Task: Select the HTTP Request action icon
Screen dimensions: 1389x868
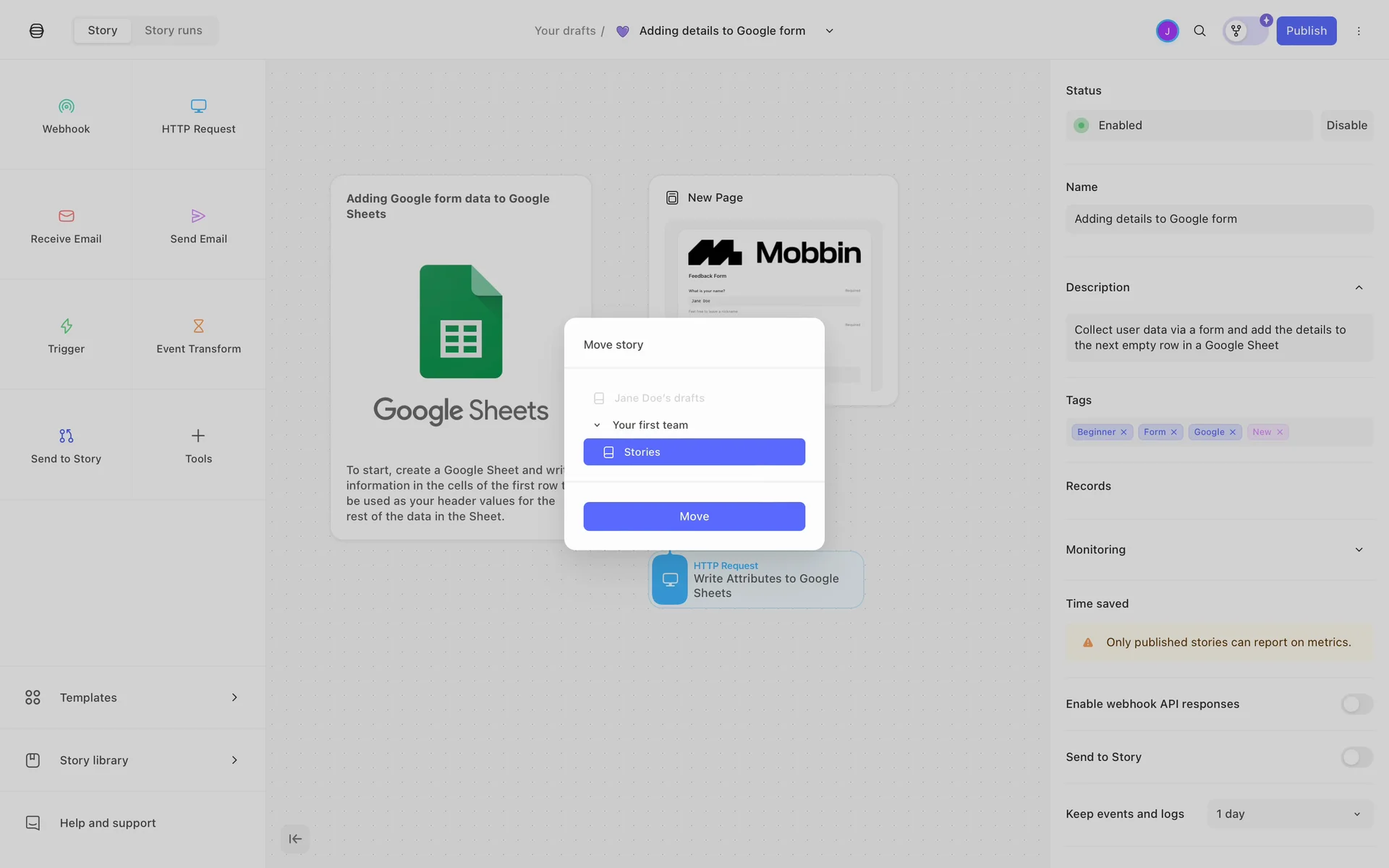Action: 198,106
